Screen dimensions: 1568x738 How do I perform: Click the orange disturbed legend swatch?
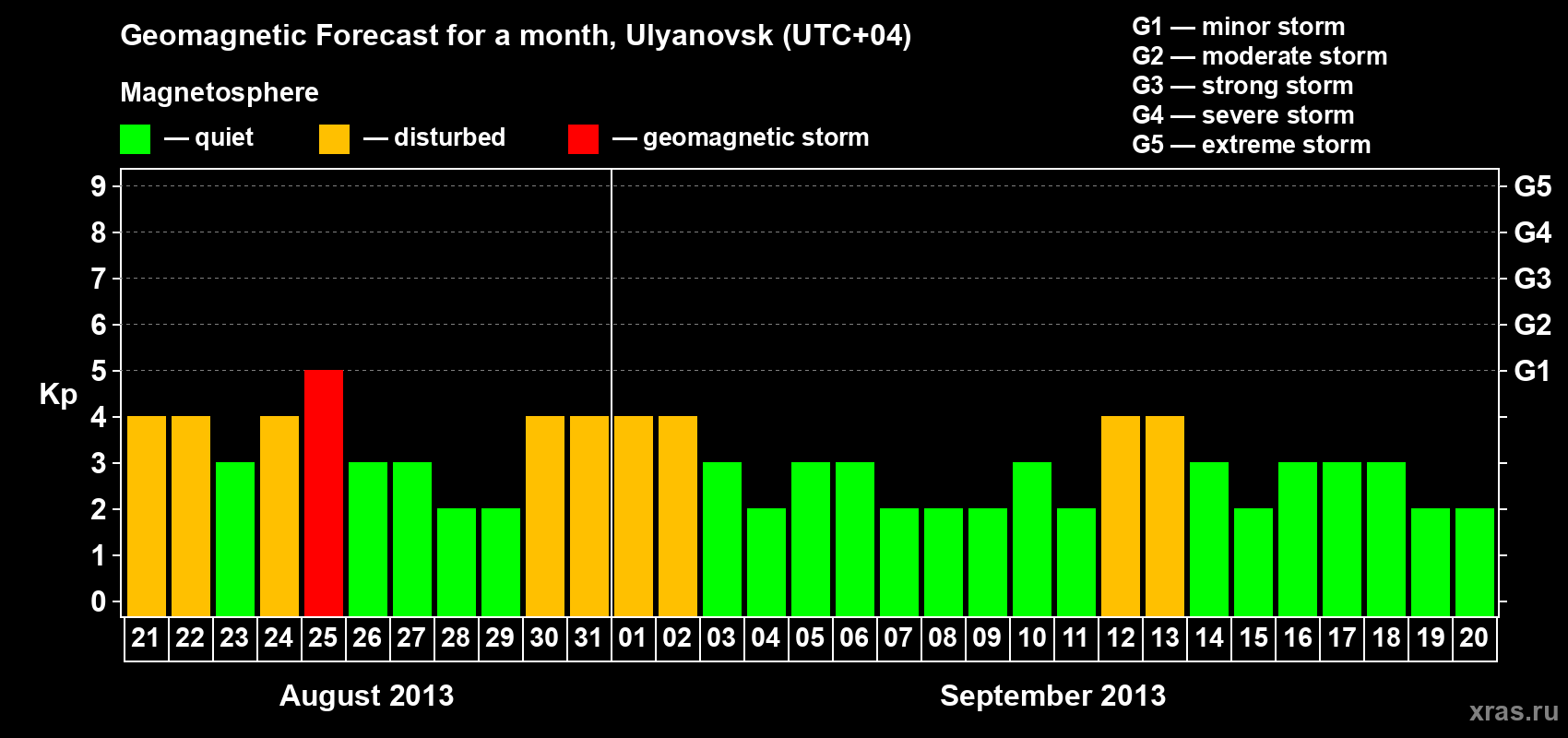[335, 139]
